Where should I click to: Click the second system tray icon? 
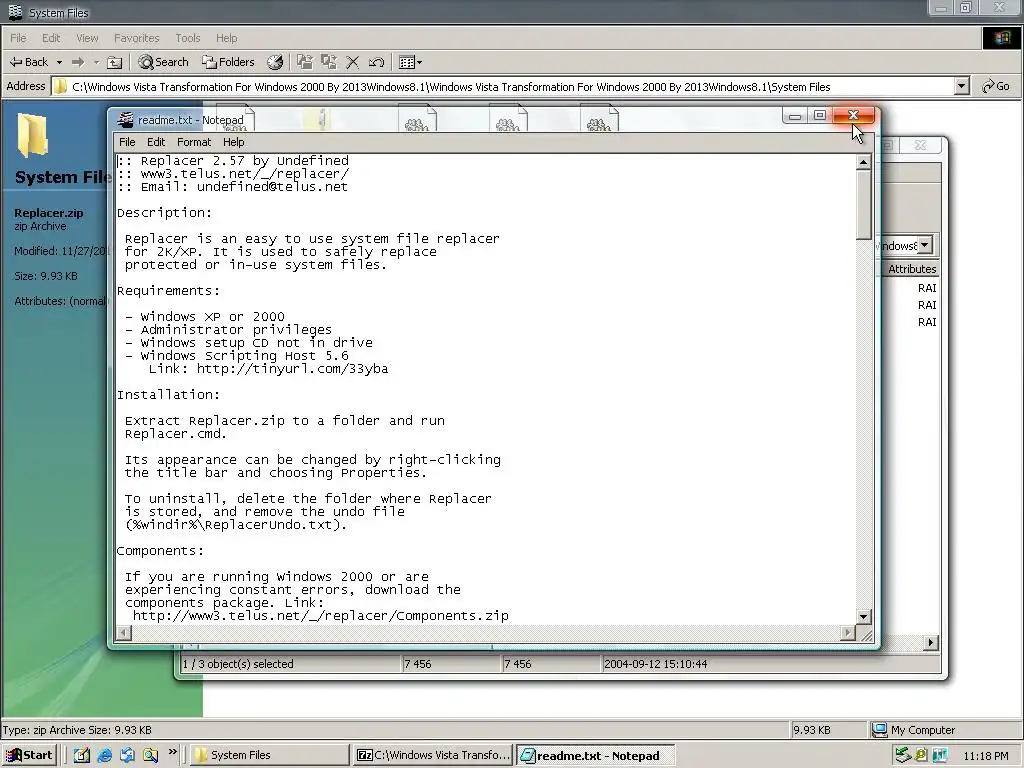[921, 755]
